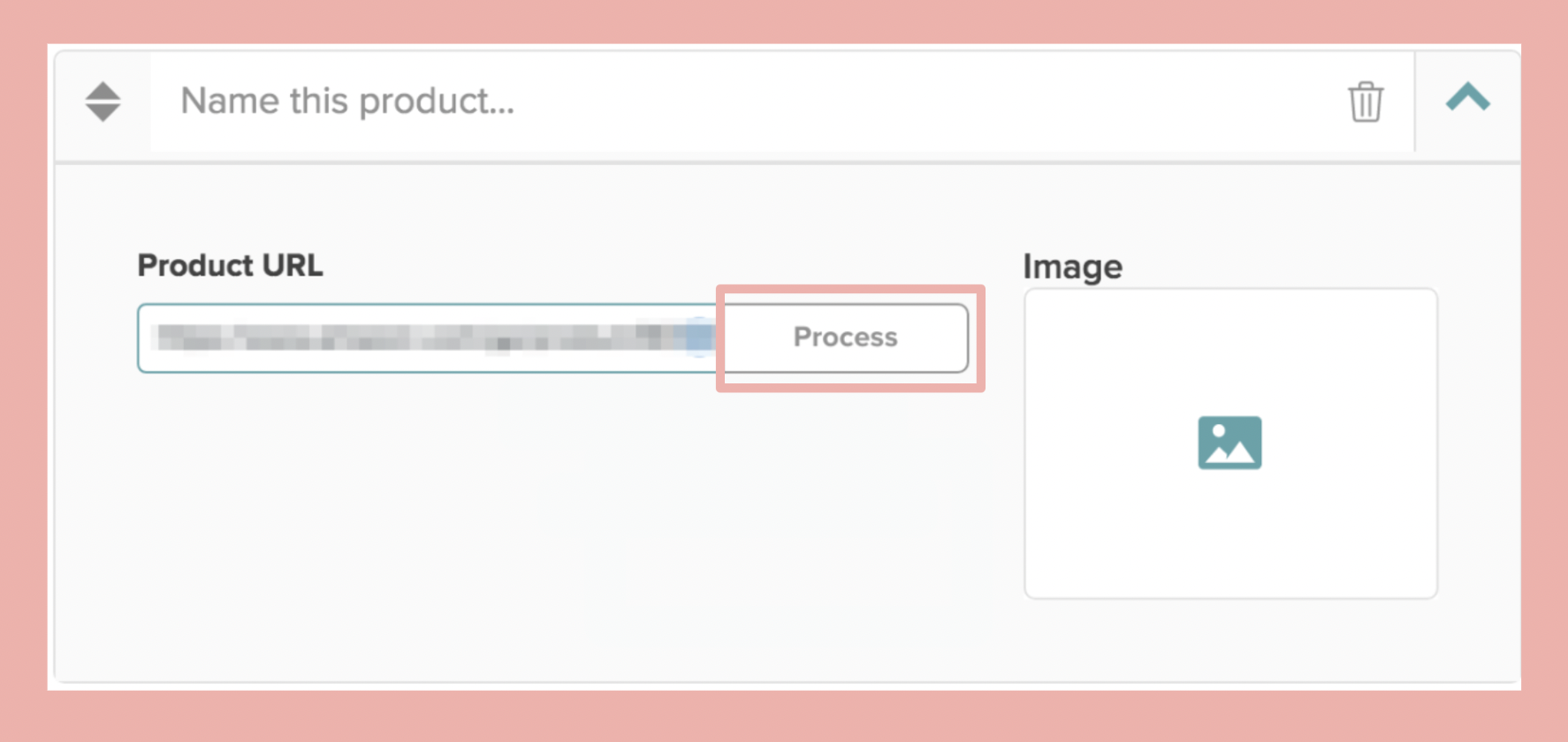This screenshot has height=742, width=1568.
Task: Click the picture placeholder icon
Action: click(1229, 443)
